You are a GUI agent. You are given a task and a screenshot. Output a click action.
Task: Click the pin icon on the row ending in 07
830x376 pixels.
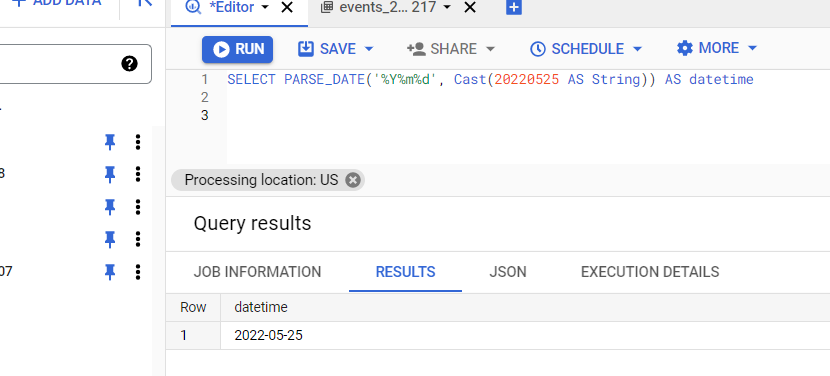point(110,272)
